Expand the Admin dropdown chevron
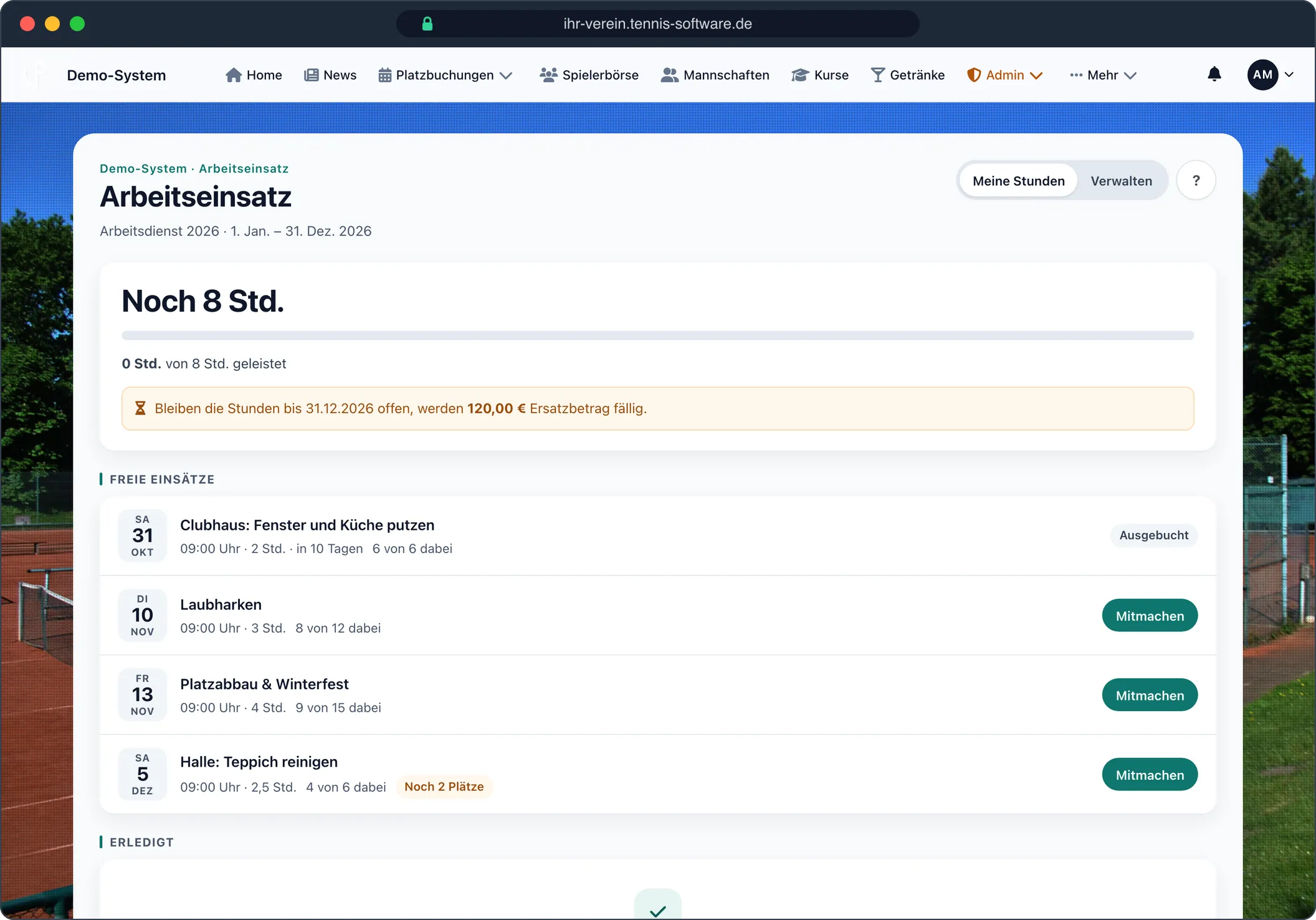 coord(1036,75)
